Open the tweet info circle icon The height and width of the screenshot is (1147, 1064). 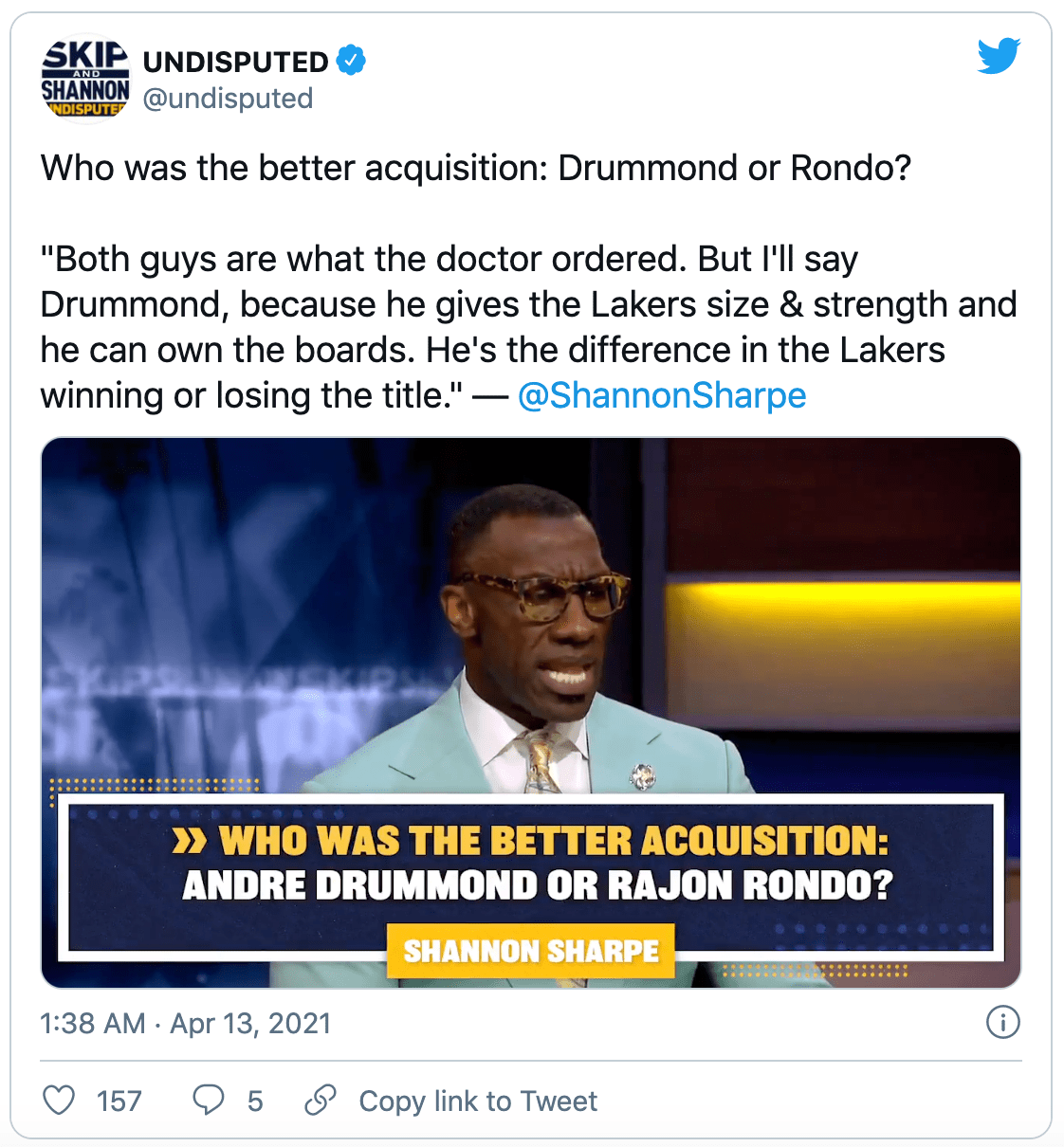(x=1002, y=1022)
